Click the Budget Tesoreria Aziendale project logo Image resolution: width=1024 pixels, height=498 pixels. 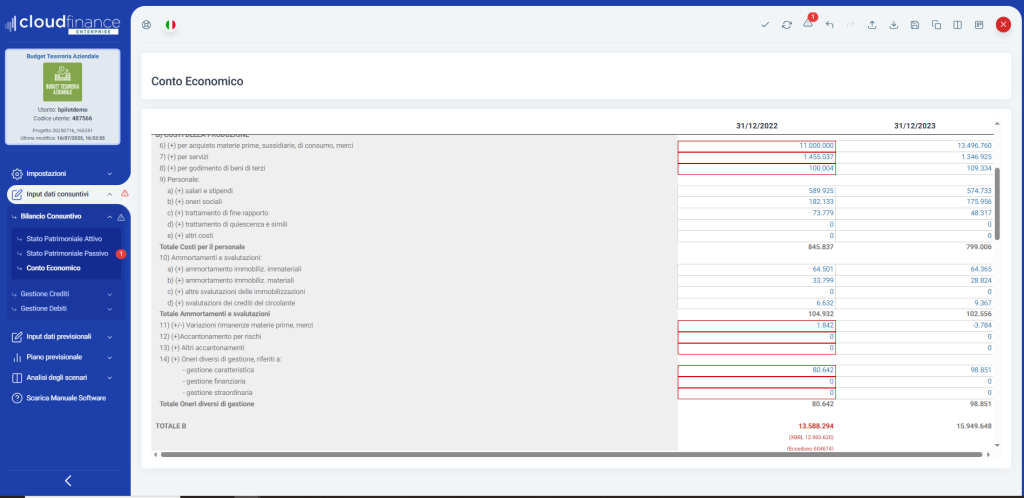[x=62, y=82]
